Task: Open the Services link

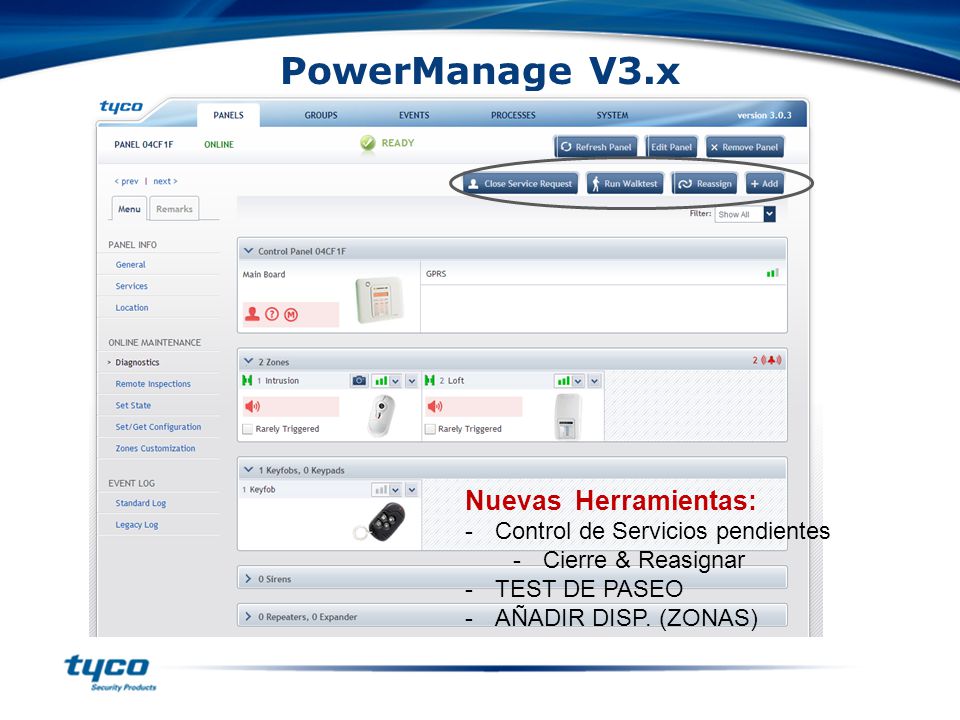Action: pos(132,286)
